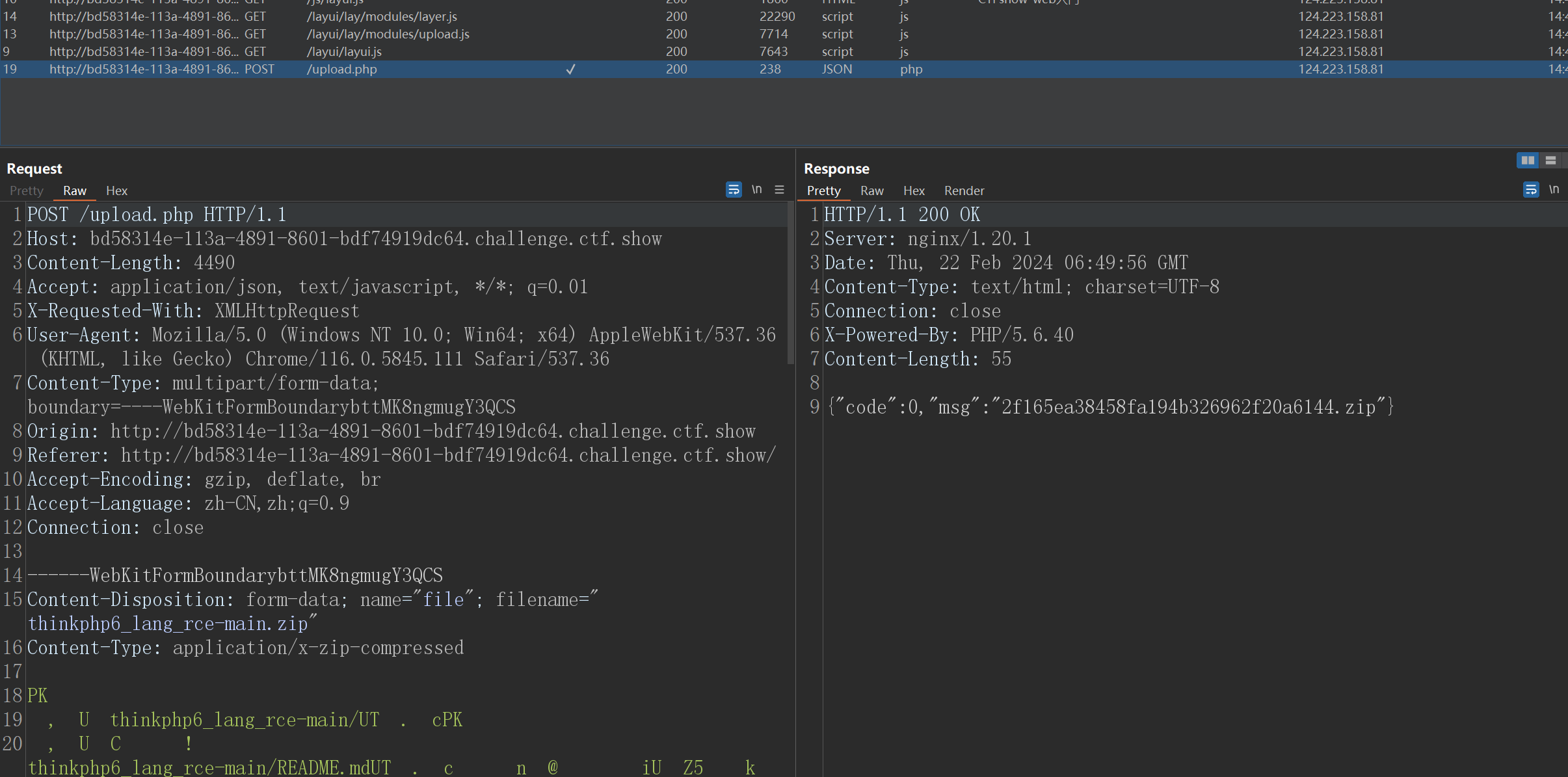The width and height of the screenshot is (1568, 777).
Task: Click the Accept-Language header line
Action: [x=188, y=503]
